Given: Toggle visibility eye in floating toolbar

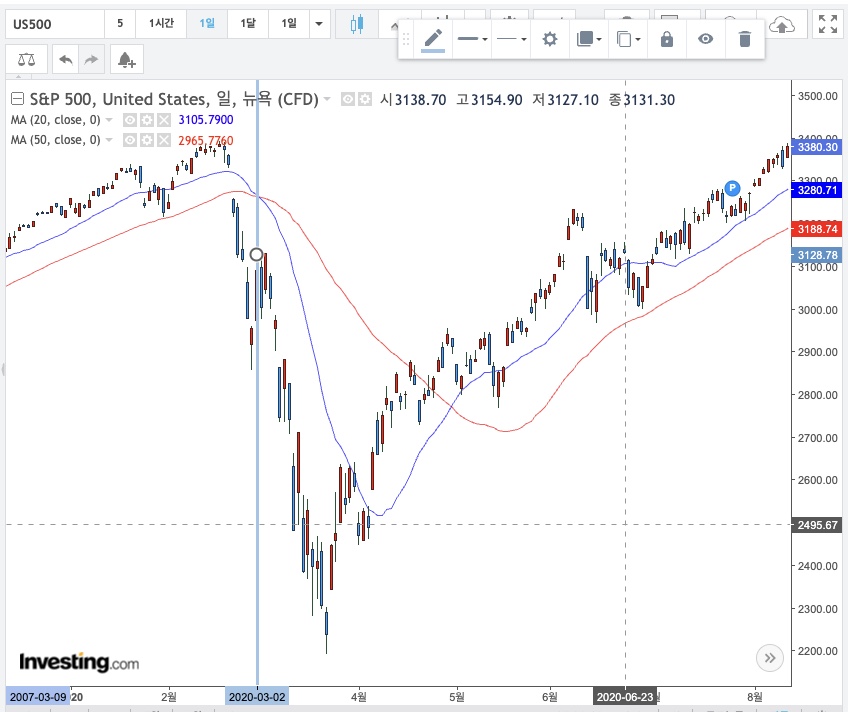Looking at the screenshot, I should [705, 39].
